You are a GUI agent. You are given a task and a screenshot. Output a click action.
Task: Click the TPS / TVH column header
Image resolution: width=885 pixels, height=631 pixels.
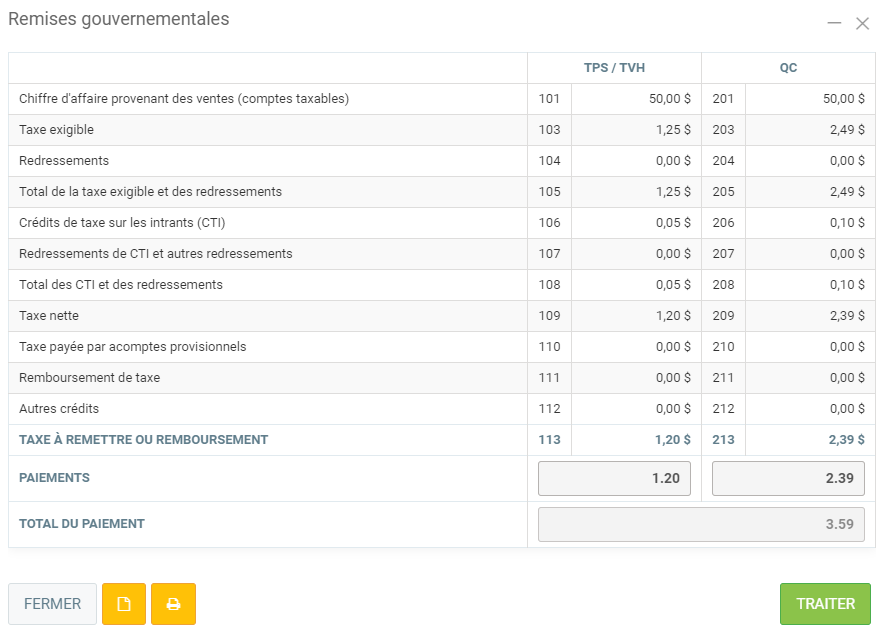pos(614,68)
